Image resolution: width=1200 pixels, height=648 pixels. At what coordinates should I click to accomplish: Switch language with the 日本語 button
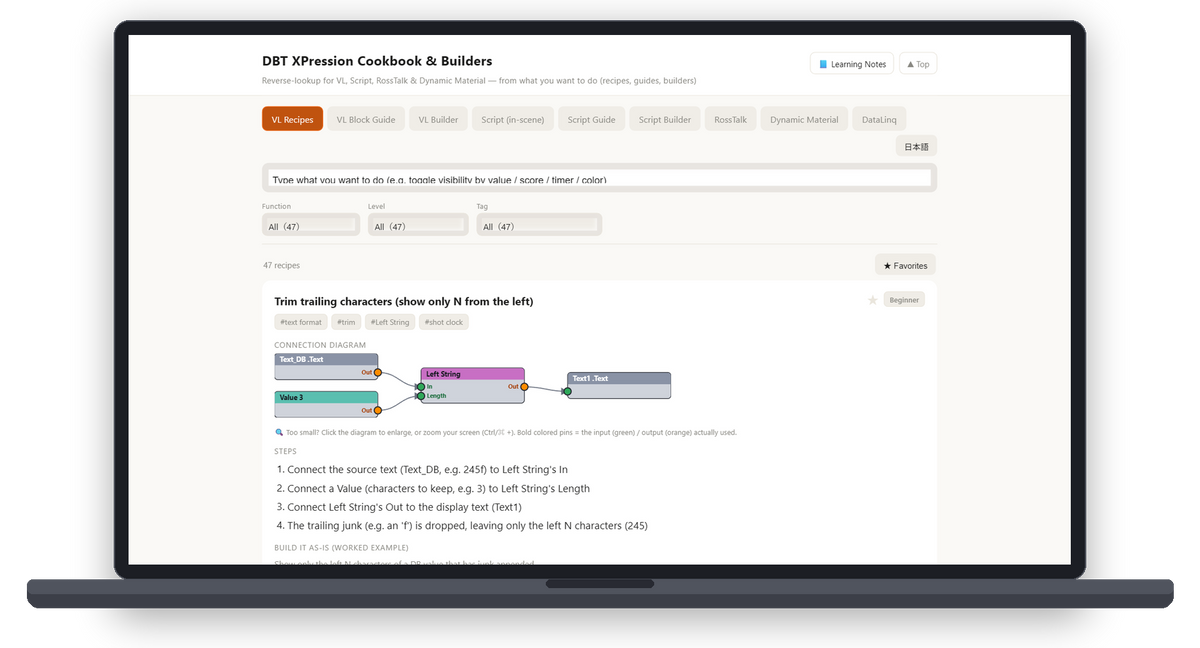(x=916, y=146)
